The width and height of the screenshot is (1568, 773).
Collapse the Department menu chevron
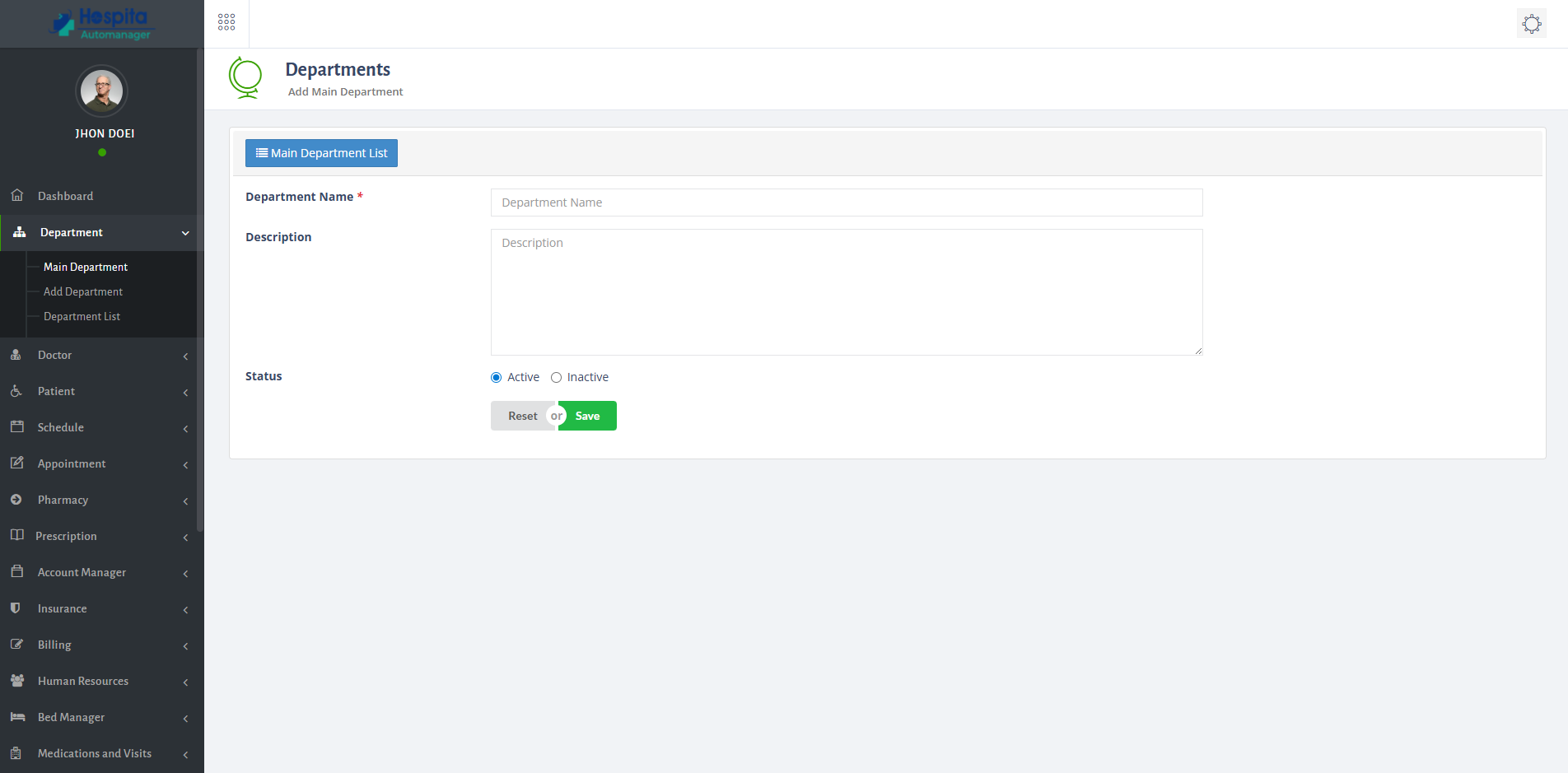point(185,233)
